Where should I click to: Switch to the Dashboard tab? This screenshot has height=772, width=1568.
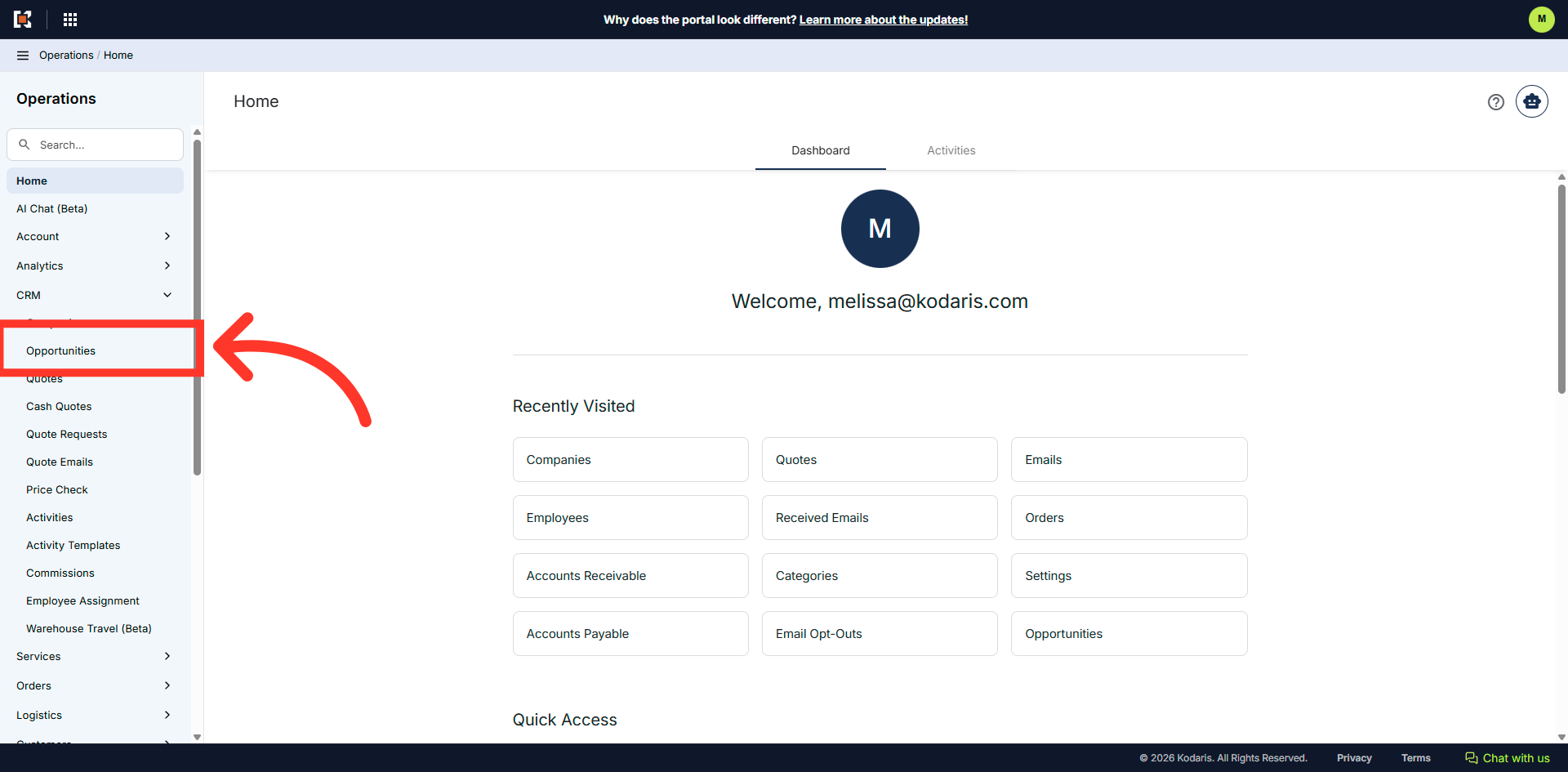[x=820, y=150]
